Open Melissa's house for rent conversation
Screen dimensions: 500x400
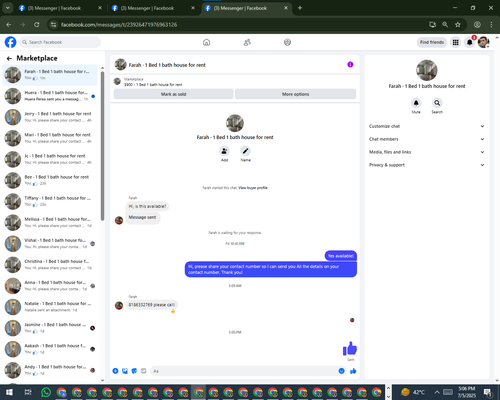point(50,222)
